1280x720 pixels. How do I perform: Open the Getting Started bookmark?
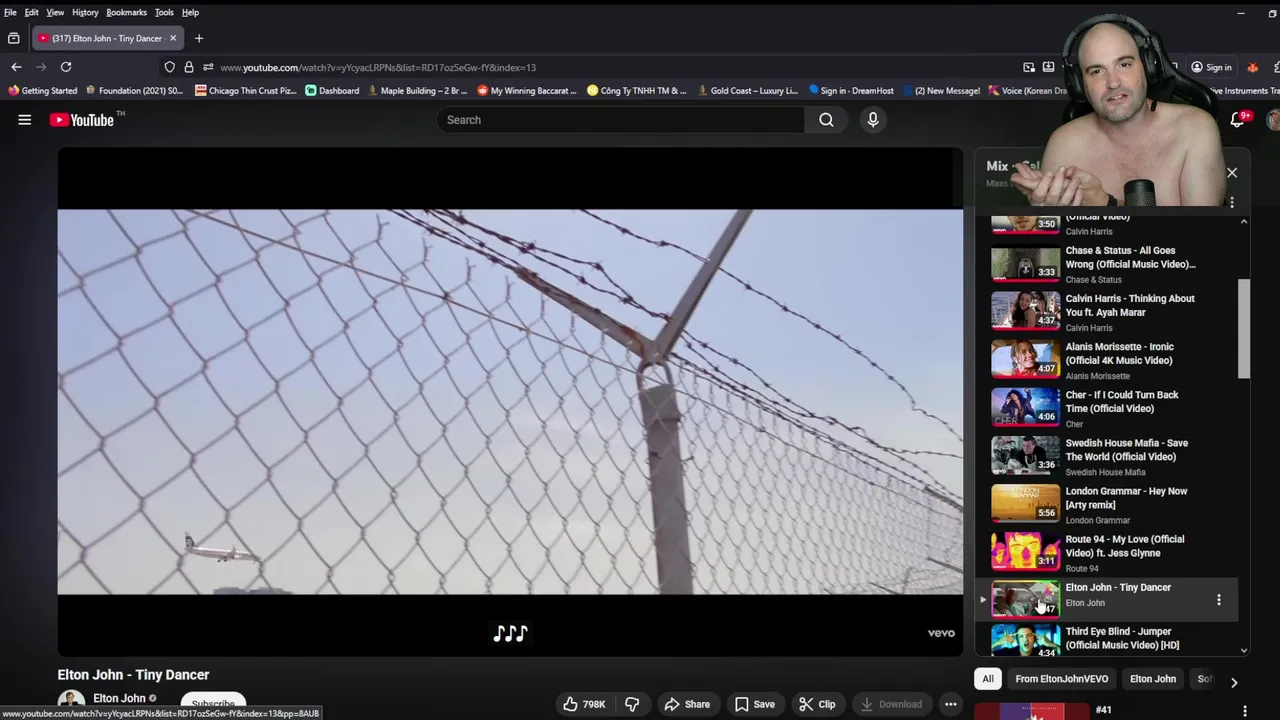[x=42, y=91]
